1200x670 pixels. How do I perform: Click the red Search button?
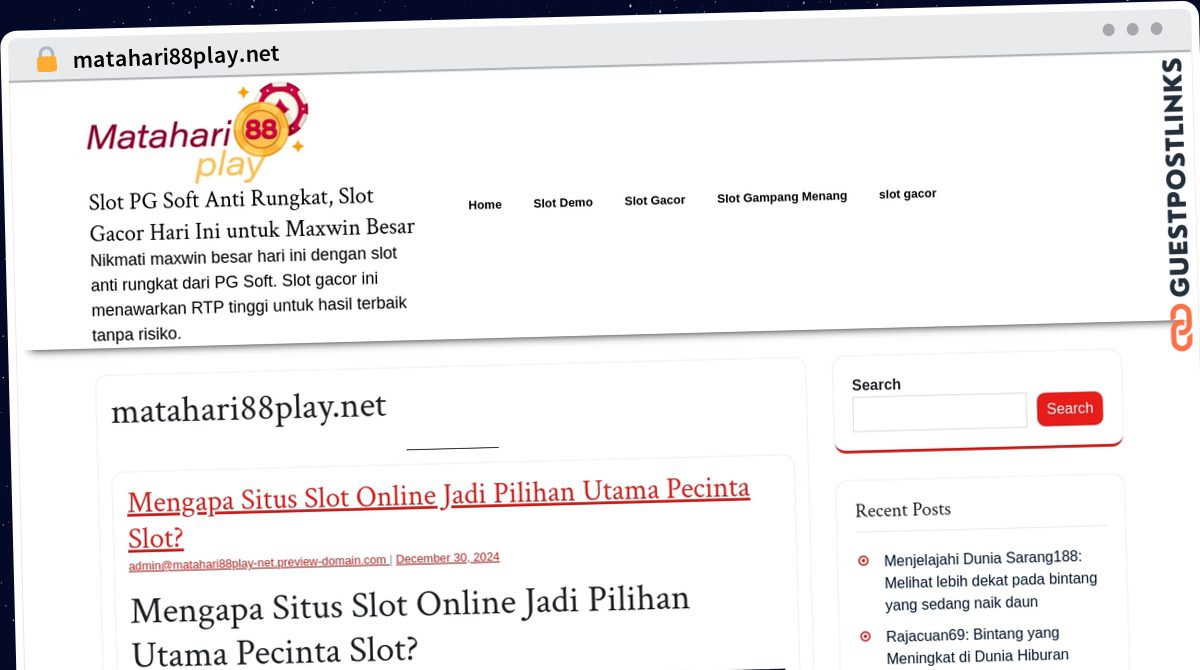tap(1070, 408)
